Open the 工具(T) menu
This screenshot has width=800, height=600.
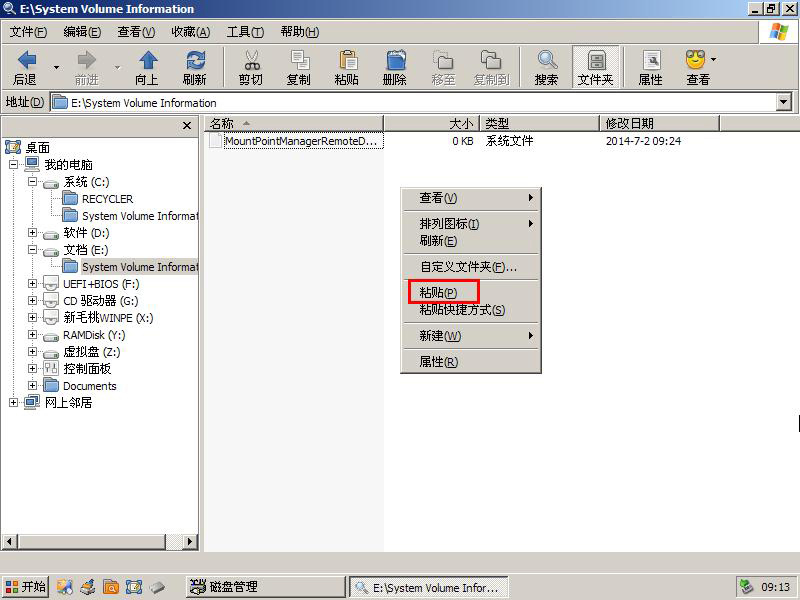click(245, 32)
